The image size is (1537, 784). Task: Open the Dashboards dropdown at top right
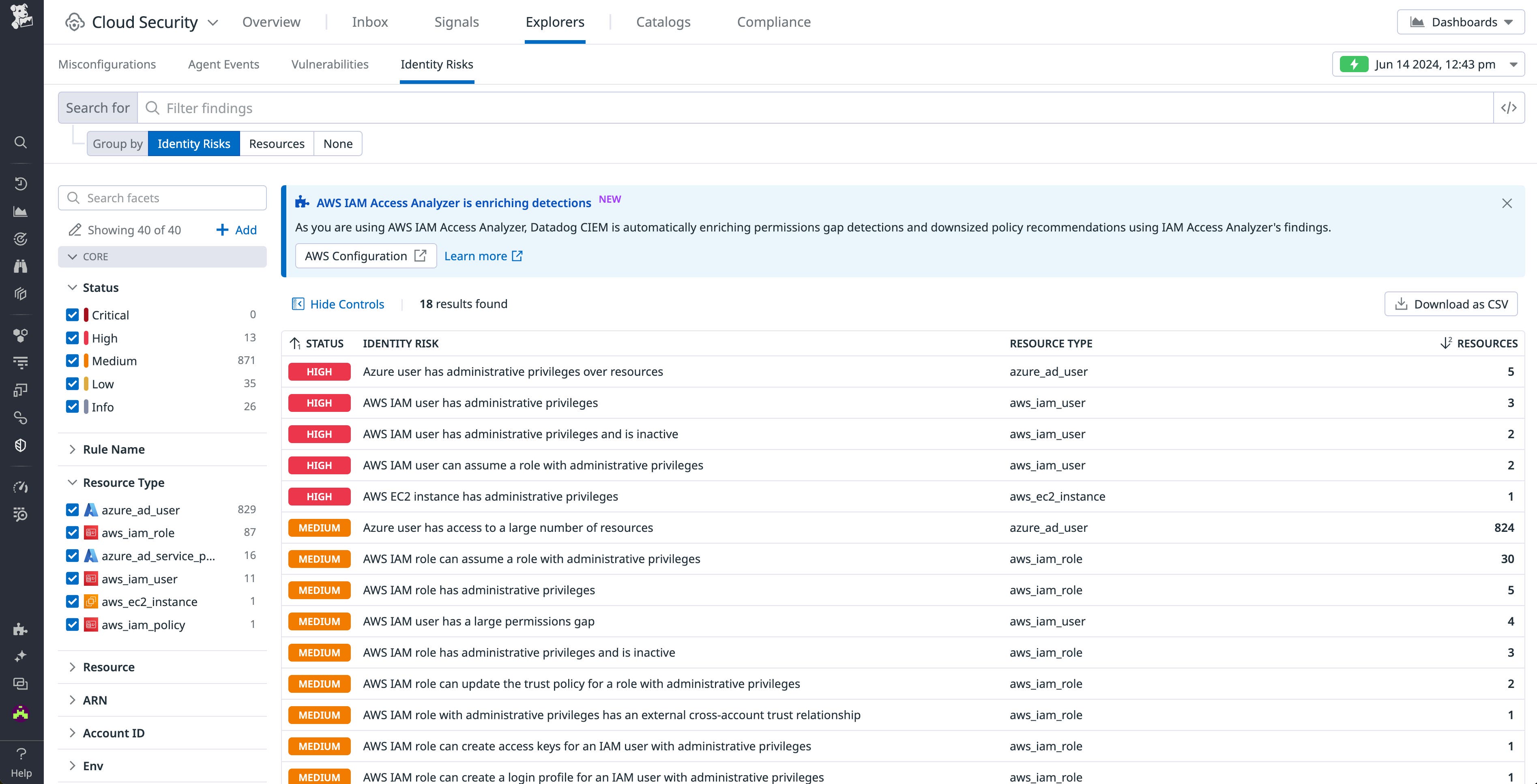click(x=1461, y=21)
